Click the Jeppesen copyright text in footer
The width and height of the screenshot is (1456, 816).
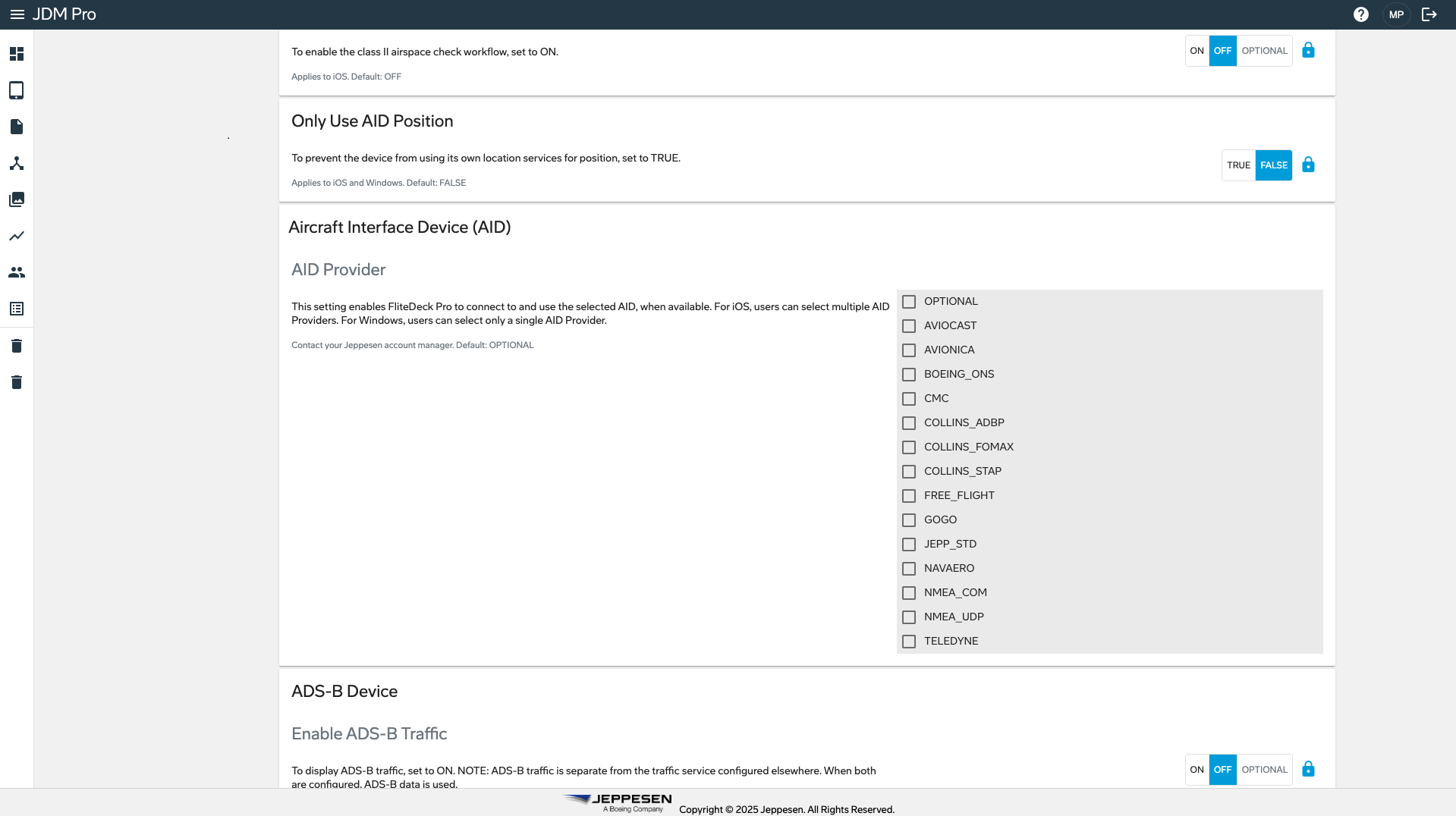point(787,809)
